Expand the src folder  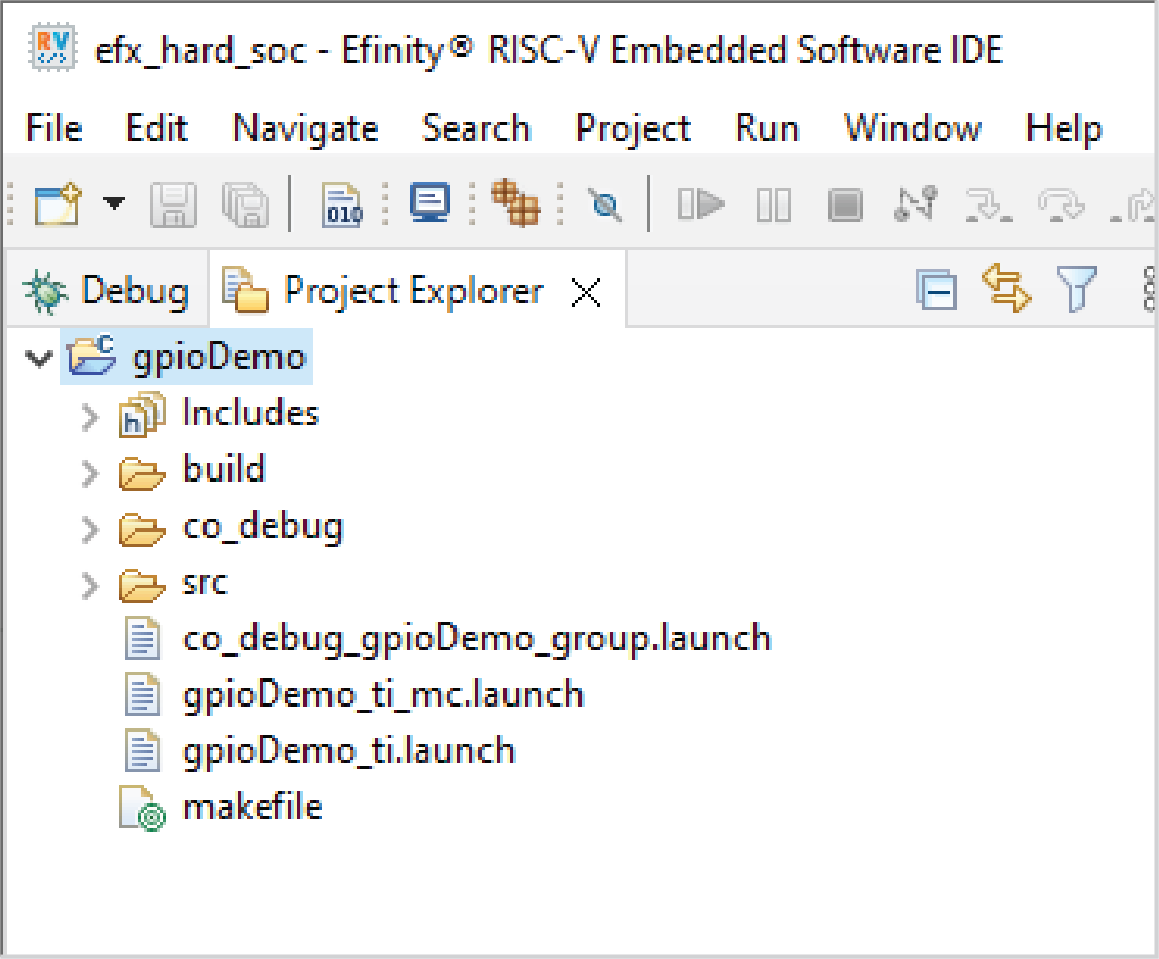(x=91, y=584)
